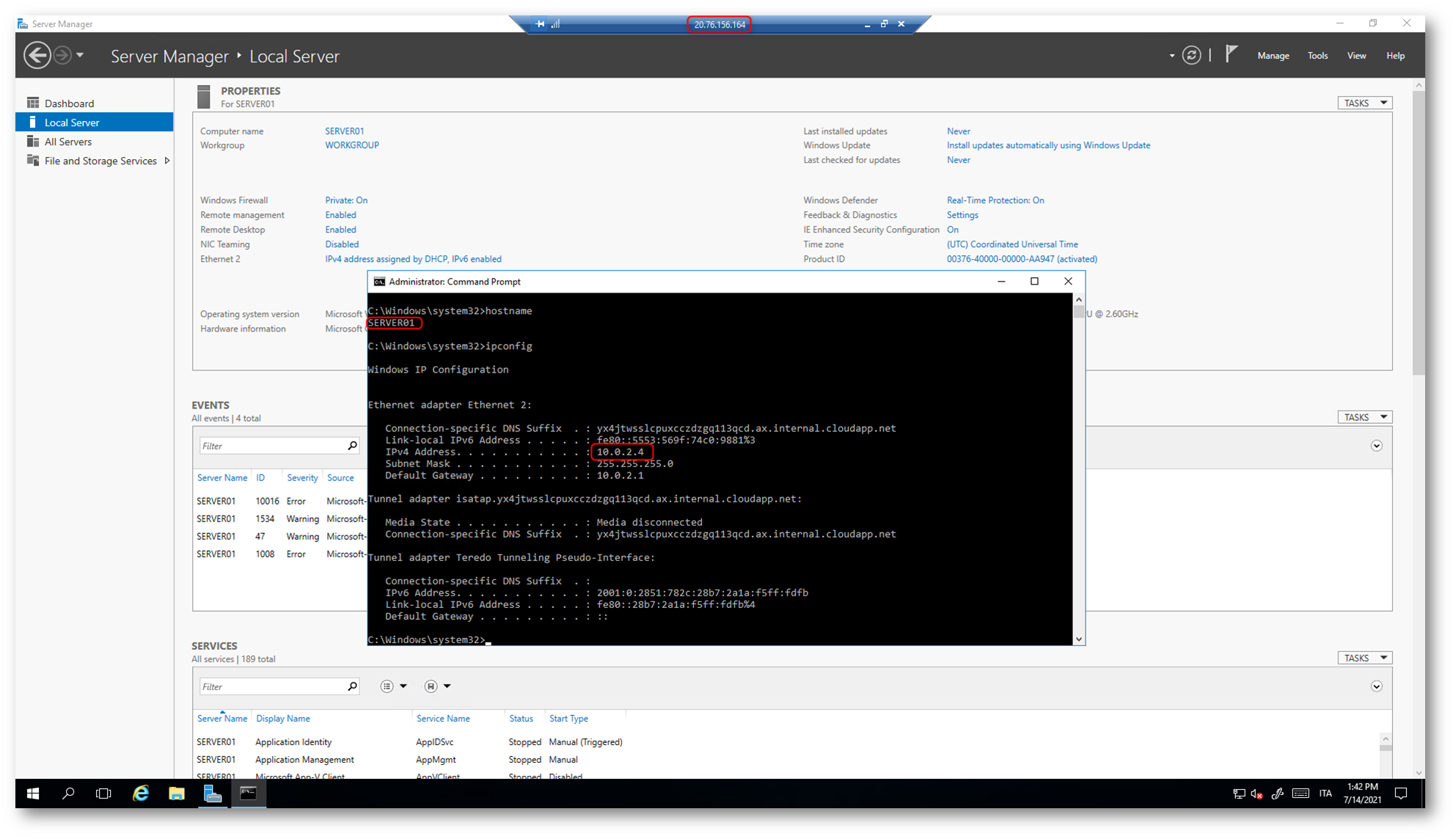
Task: Click the forward navigation arrow in Server Manager
Action: coord(62,55)
